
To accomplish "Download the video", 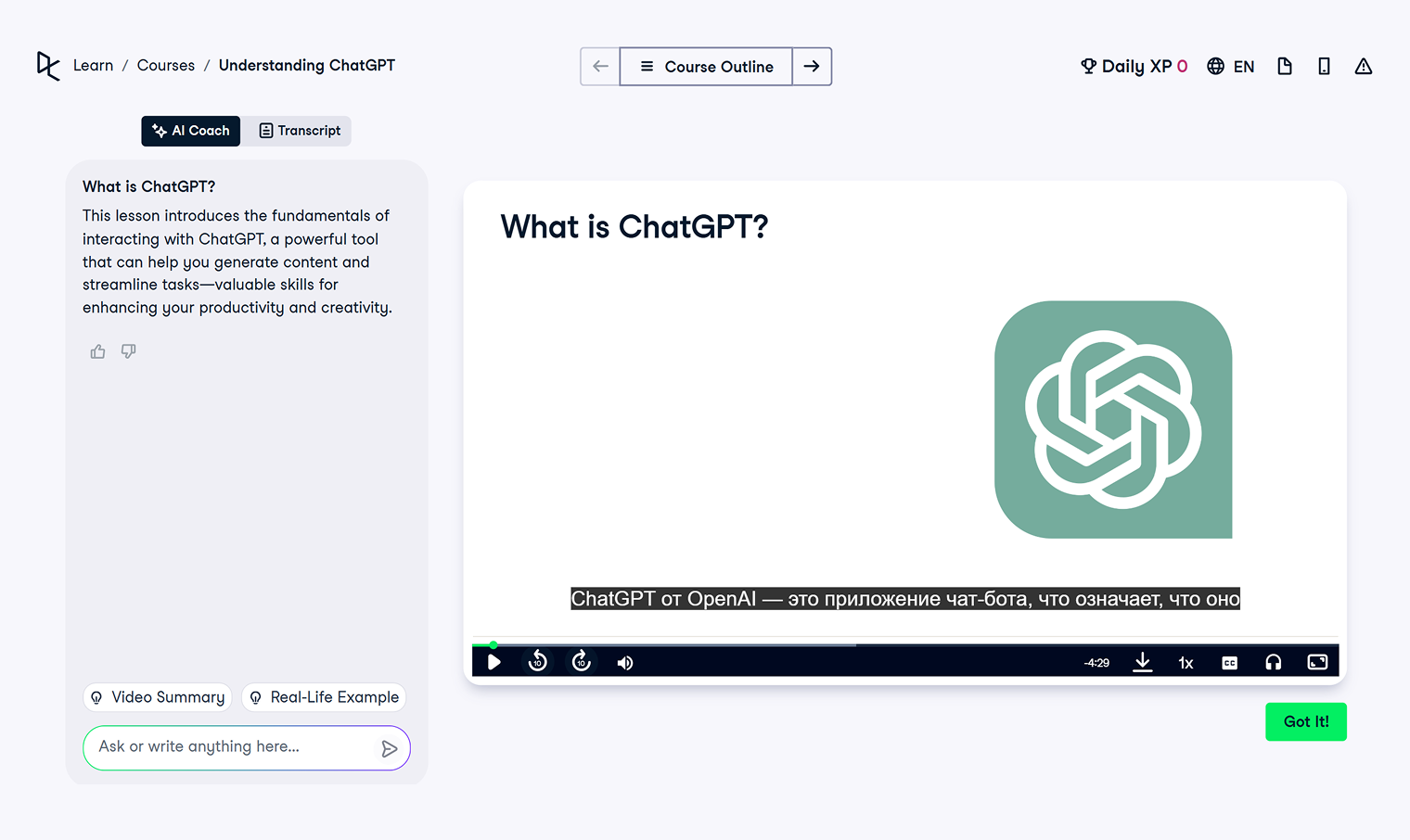I will click(x=1143, y=662).
